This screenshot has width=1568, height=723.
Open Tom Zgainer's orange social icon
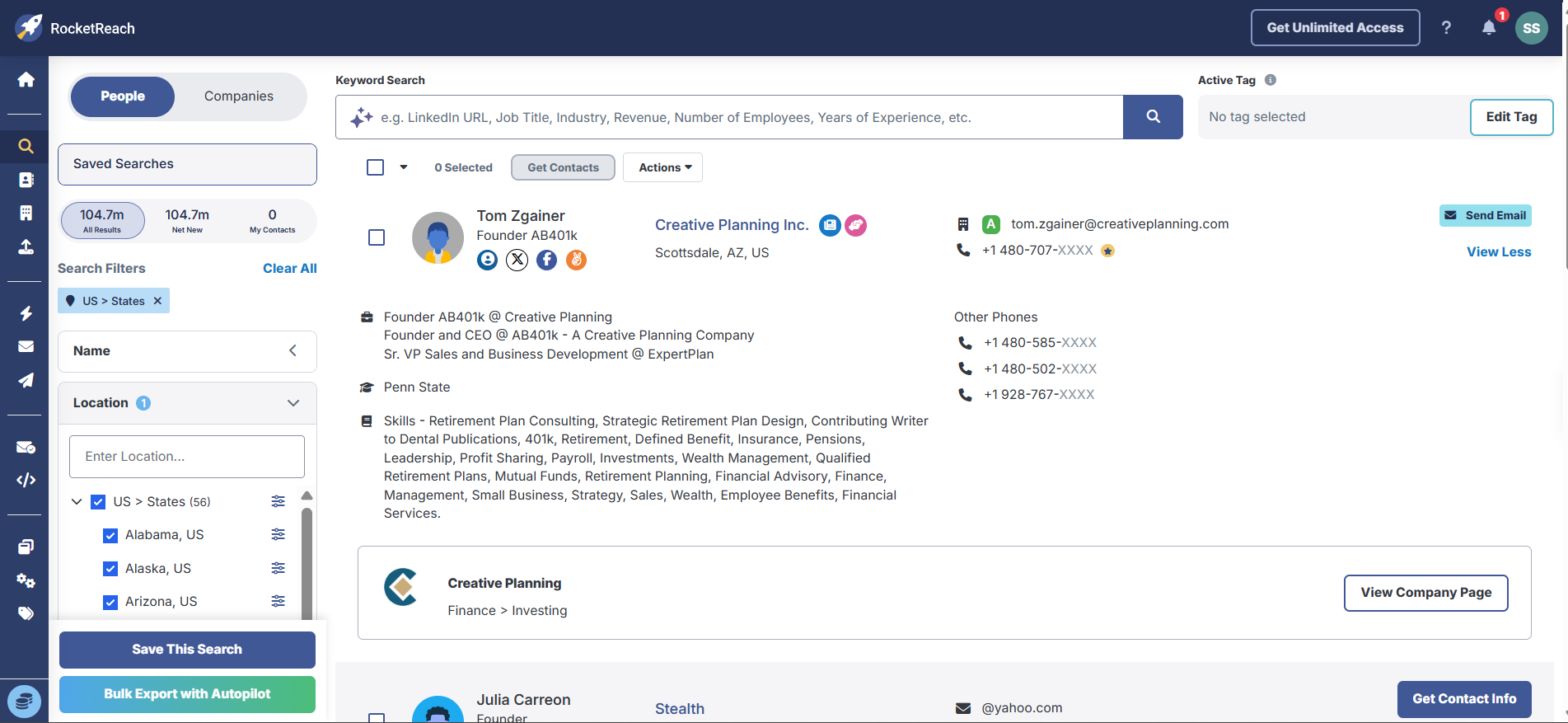click(x=576, y=261)
